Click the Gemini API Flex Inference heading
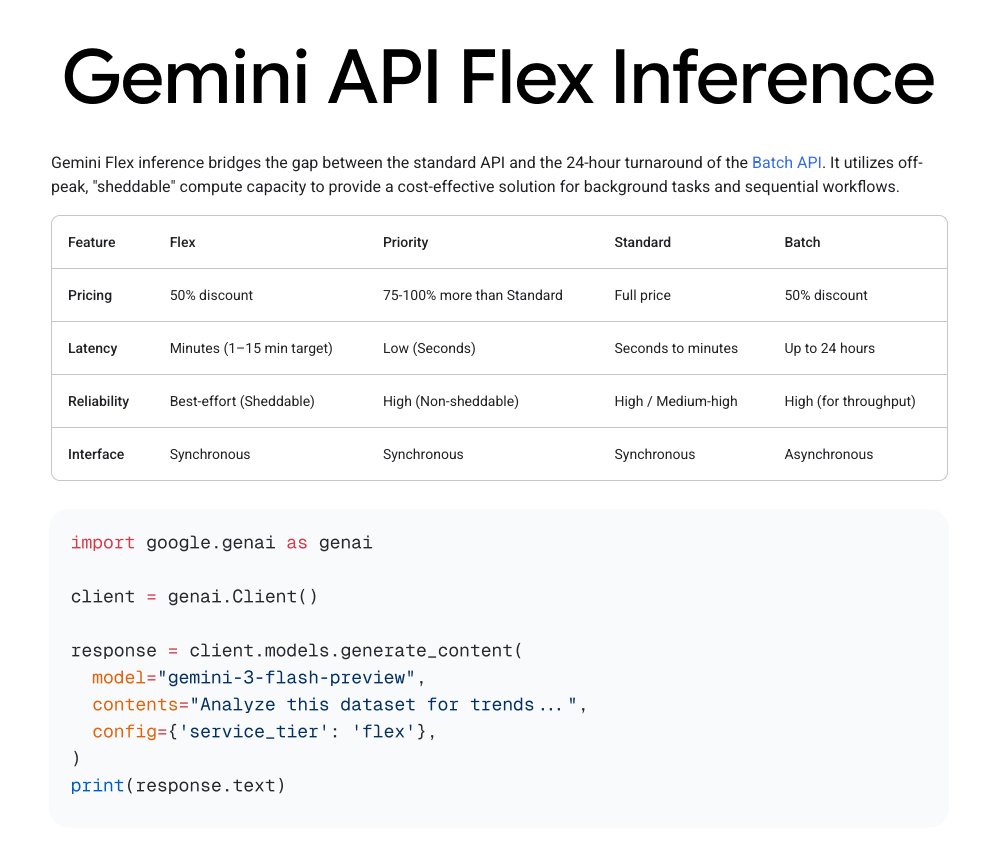This screenshot has width=998, height=858. [x=498, y=78]
